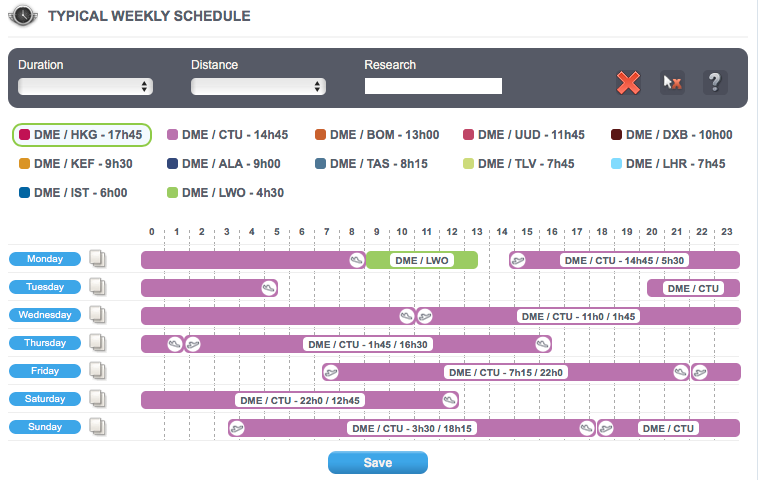Viewport: 758px width, 480px height.
Task: Select the DME / IST - 6h00 route
Action: coord(73,193)
